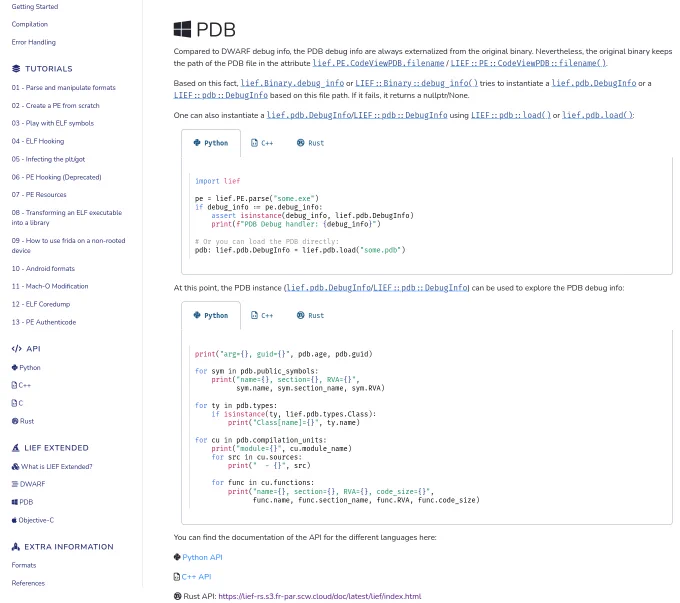Image resolution: width=680 pixels, height=603 pixels.
Task: Open the Python API documentation link
Action: [203, 557]
